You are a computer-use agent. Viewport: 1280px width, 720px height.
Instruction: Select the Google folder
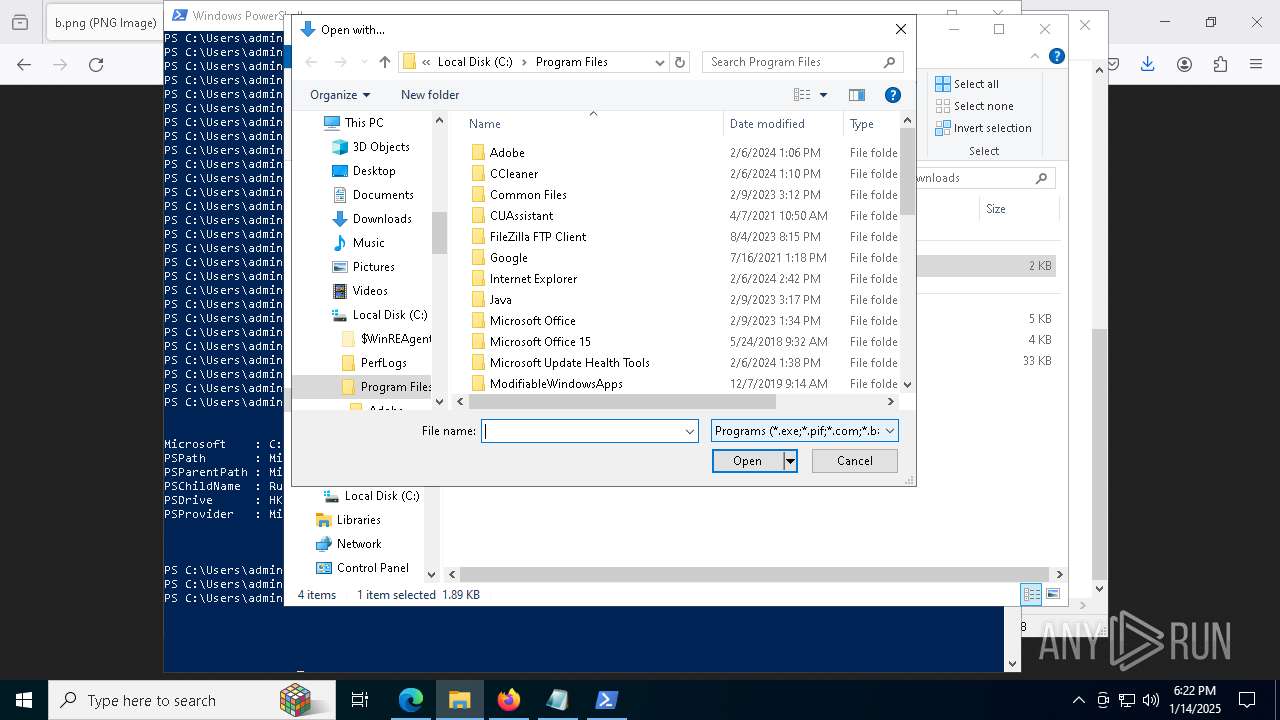coord(508,258)
